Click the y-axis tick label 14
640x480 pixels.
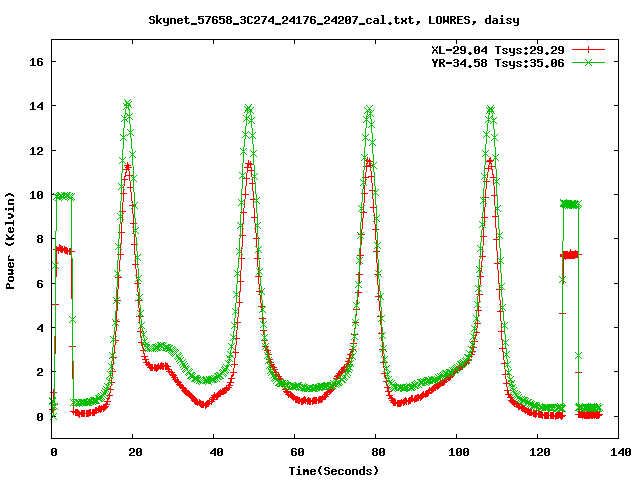36,106
